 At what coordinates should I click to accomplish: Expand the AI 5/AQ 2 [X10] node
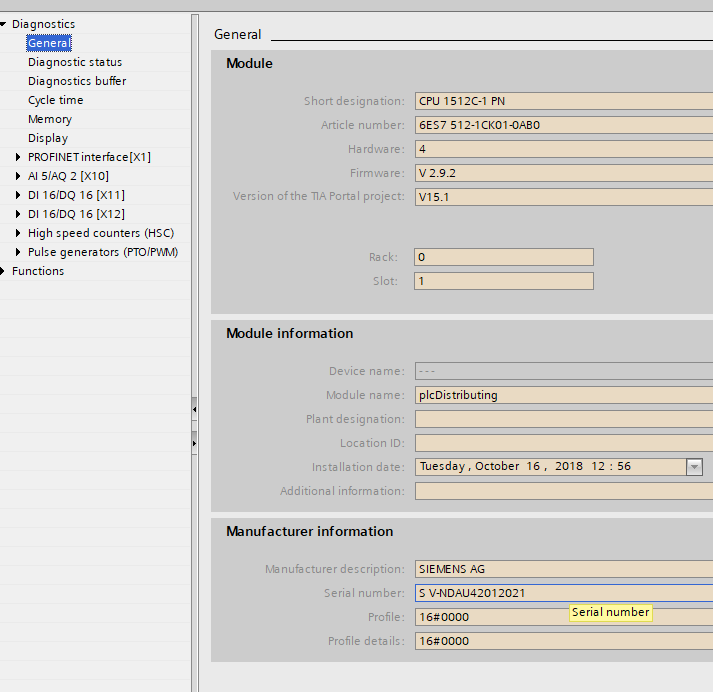(x=18, y=176)
